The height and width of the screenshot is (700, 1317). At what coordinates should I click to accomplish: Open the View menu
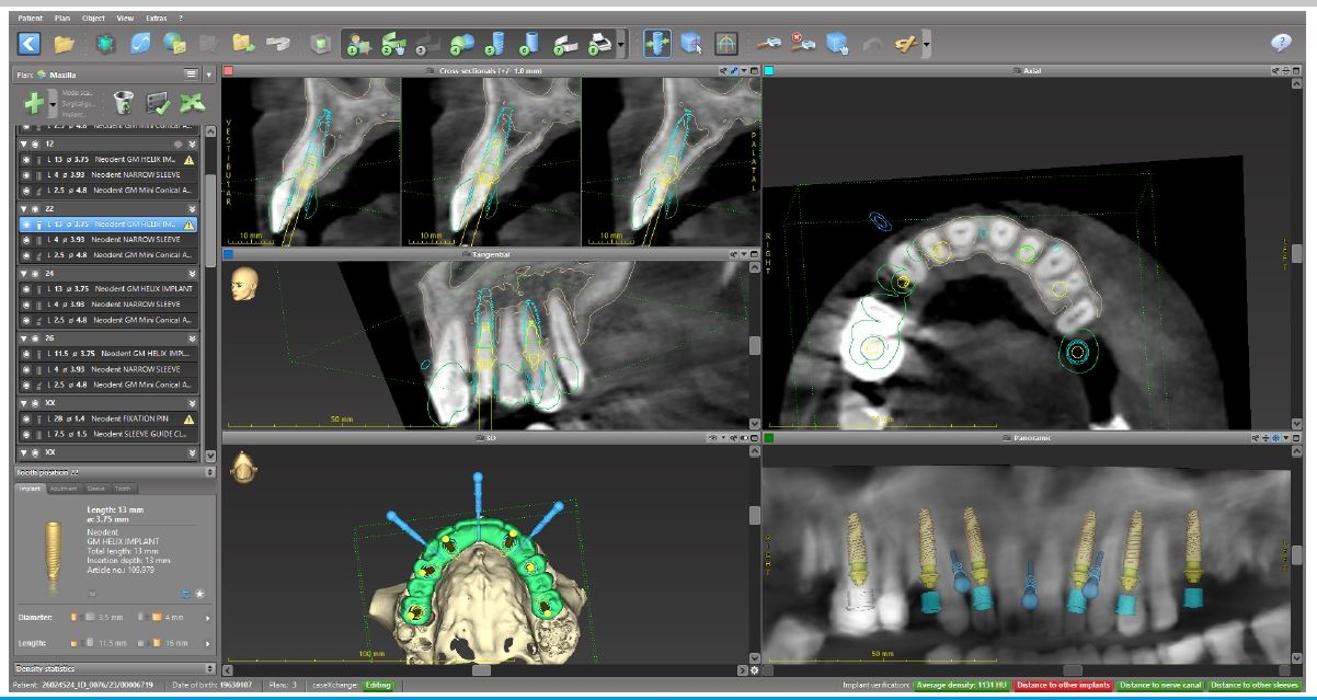tap(125, 18)
